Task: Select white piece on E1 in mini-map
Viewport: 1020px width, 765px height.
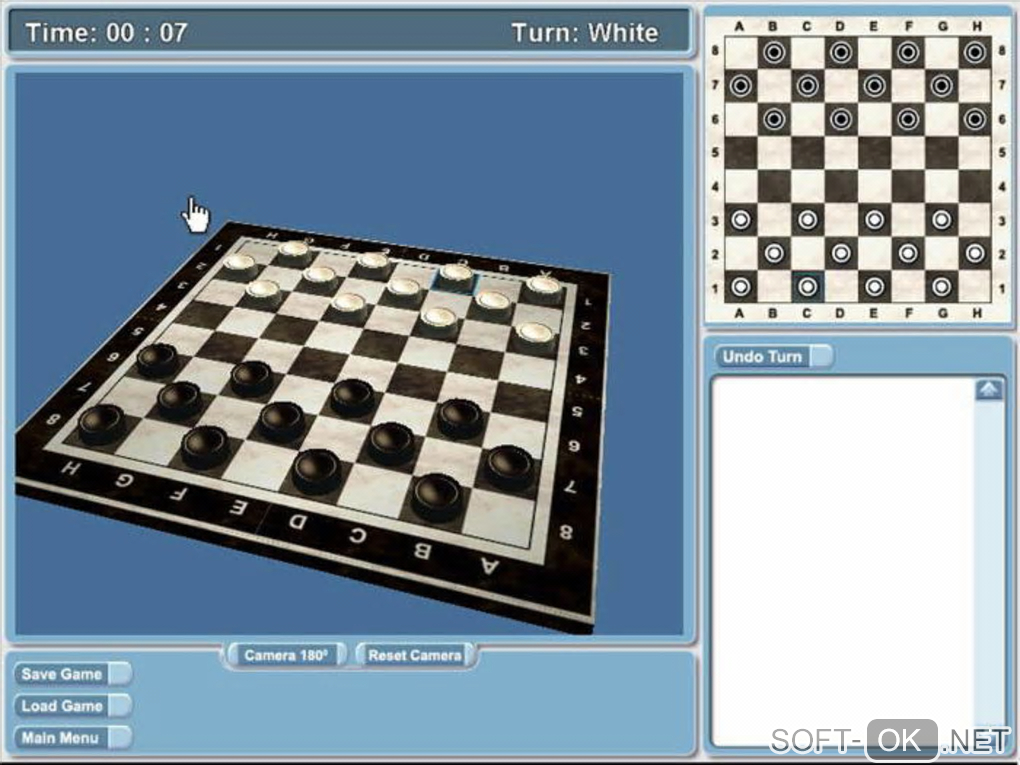Action: (x=874, y=286)
